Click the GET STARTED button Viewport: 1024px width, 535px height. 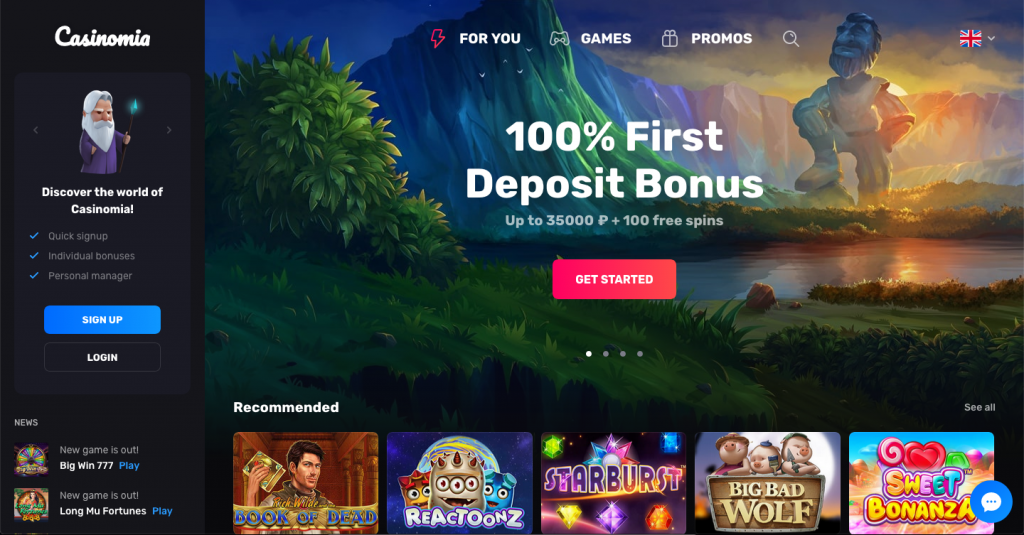(614, 279)
